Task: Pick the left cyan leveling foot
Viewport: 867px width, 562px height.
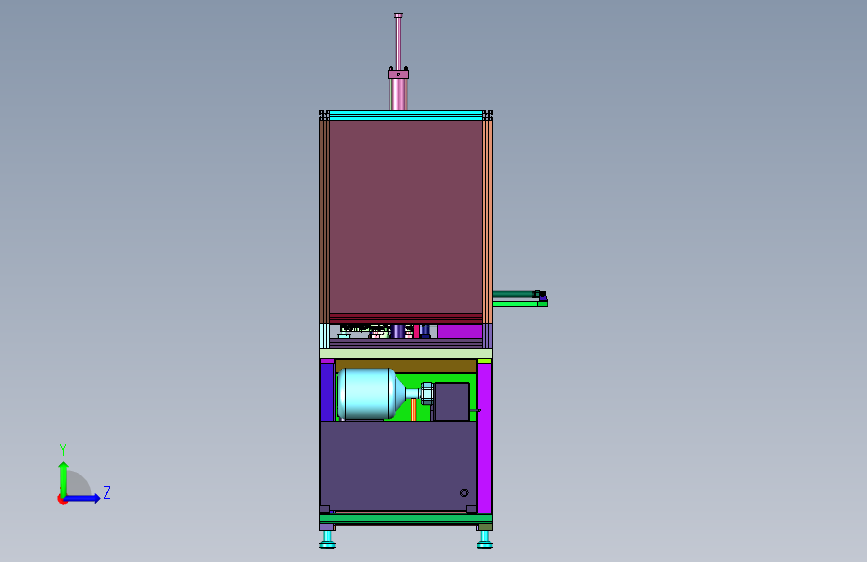Action: [327, 539]
